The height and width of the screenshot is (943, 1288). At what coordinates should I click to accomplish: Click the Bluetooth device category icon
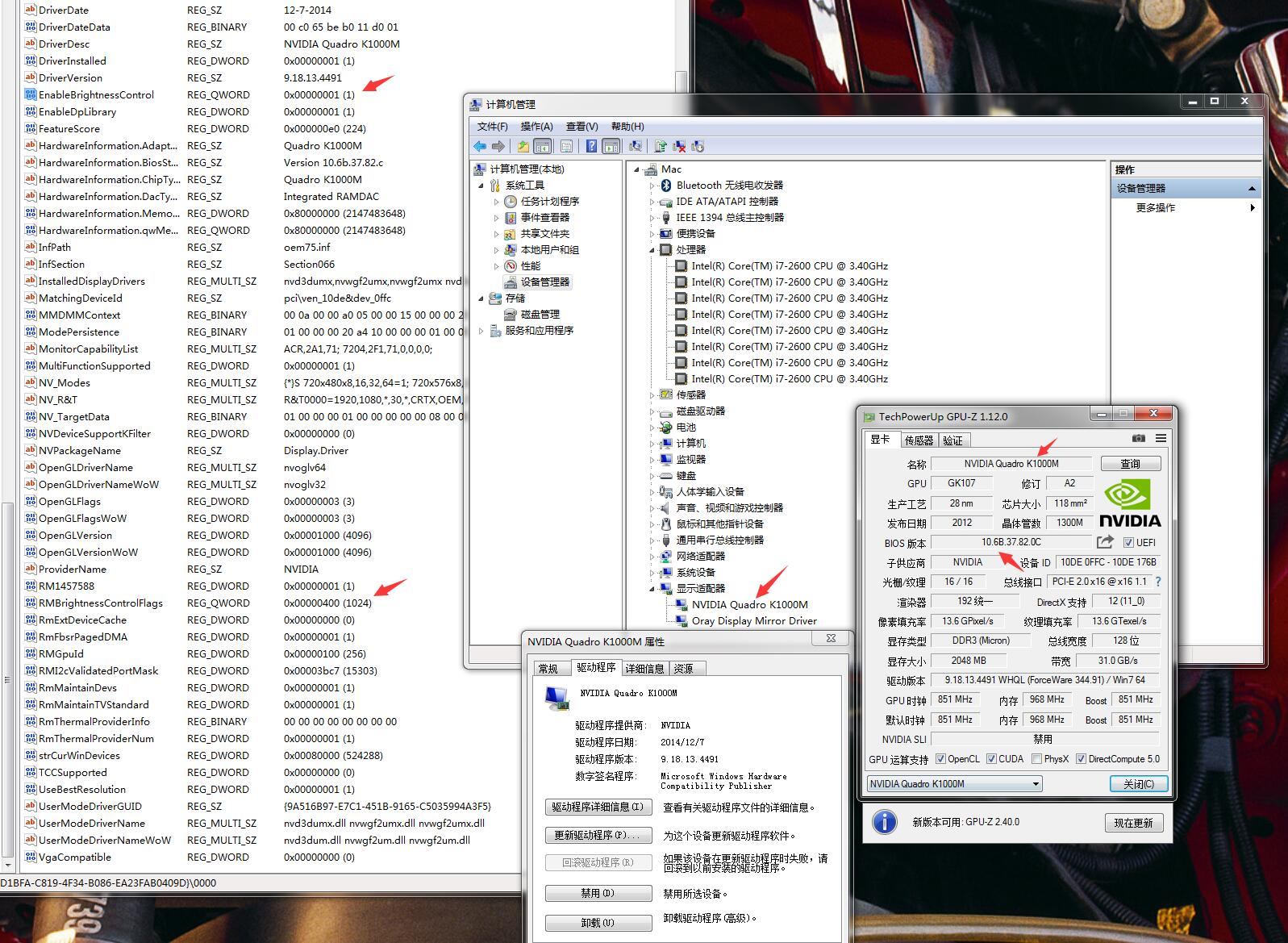click(666, 185)
